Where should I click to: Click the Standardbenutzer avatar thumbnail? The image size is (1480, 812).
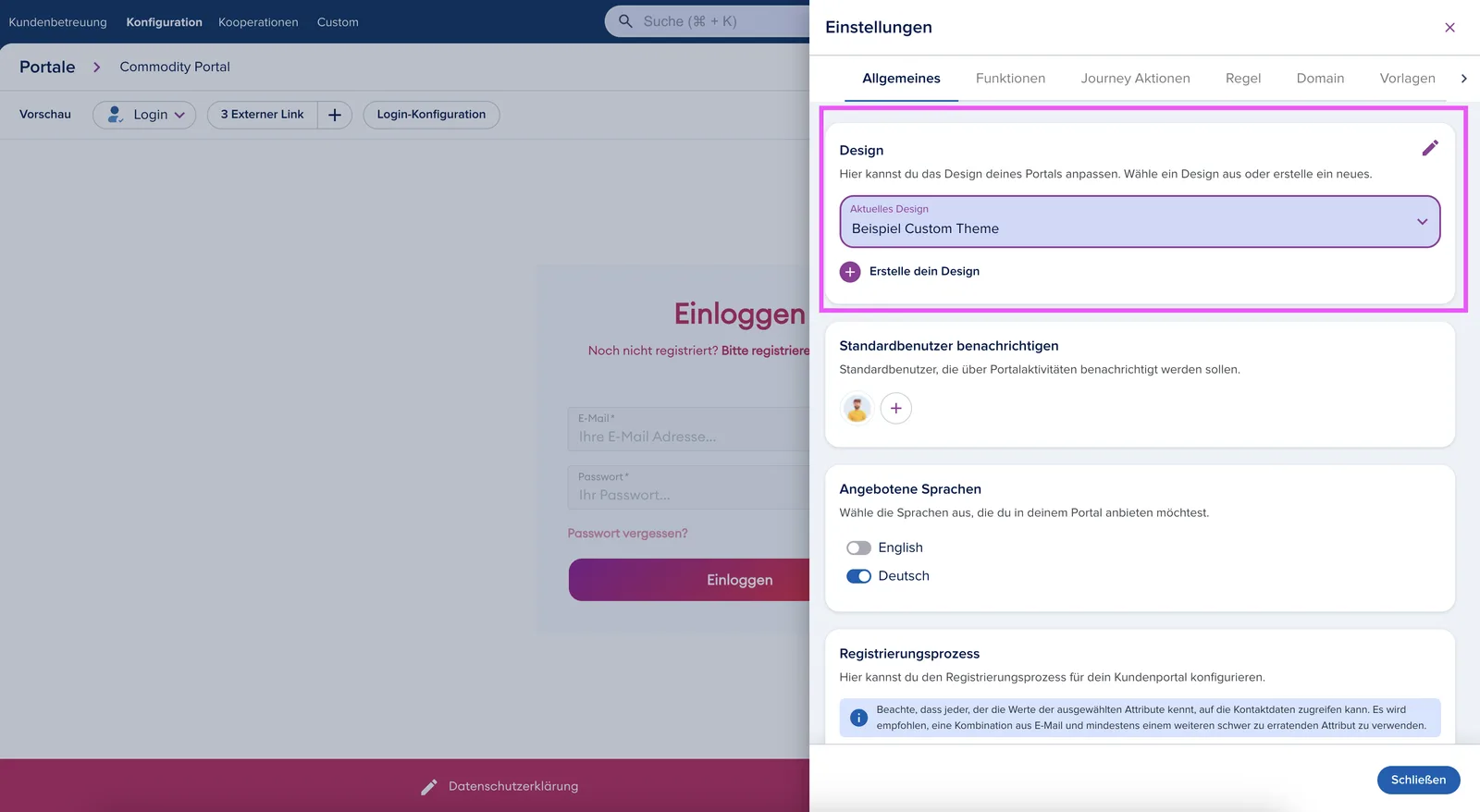coord(857,408)
